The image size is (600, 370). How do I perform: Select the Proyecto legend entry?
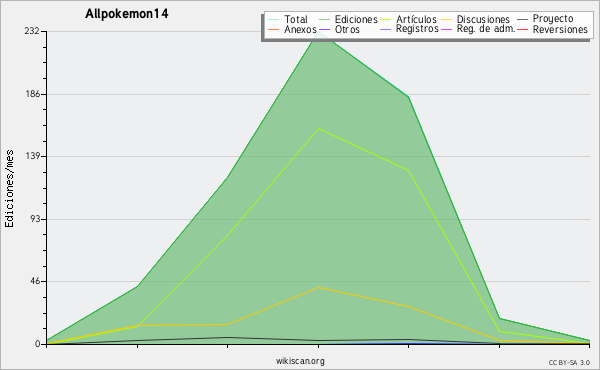545,19
